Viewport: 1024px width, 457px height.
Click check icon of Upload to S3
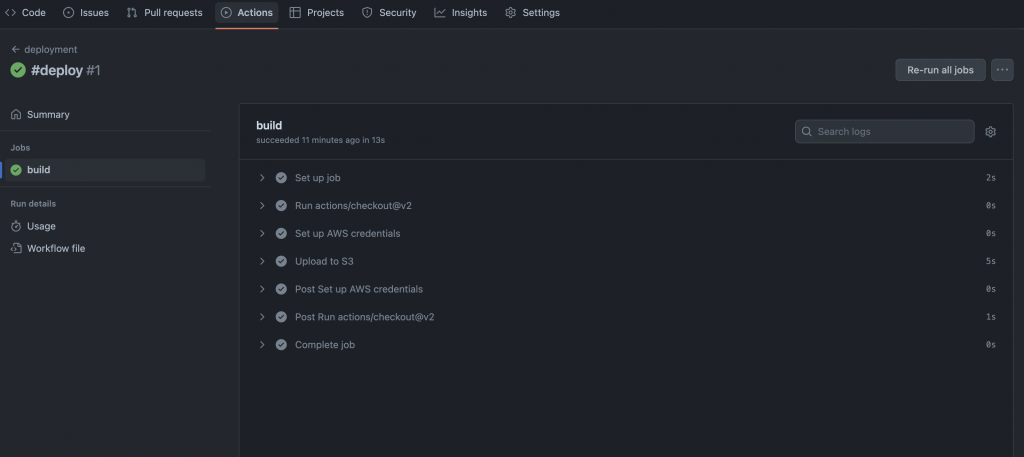[x=281, y=261]
